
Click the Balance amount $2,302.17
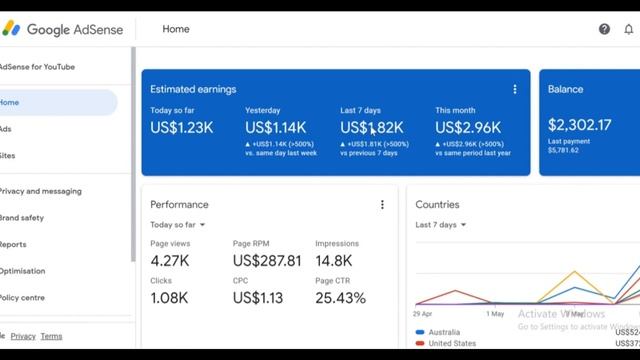tap(580, 125)
